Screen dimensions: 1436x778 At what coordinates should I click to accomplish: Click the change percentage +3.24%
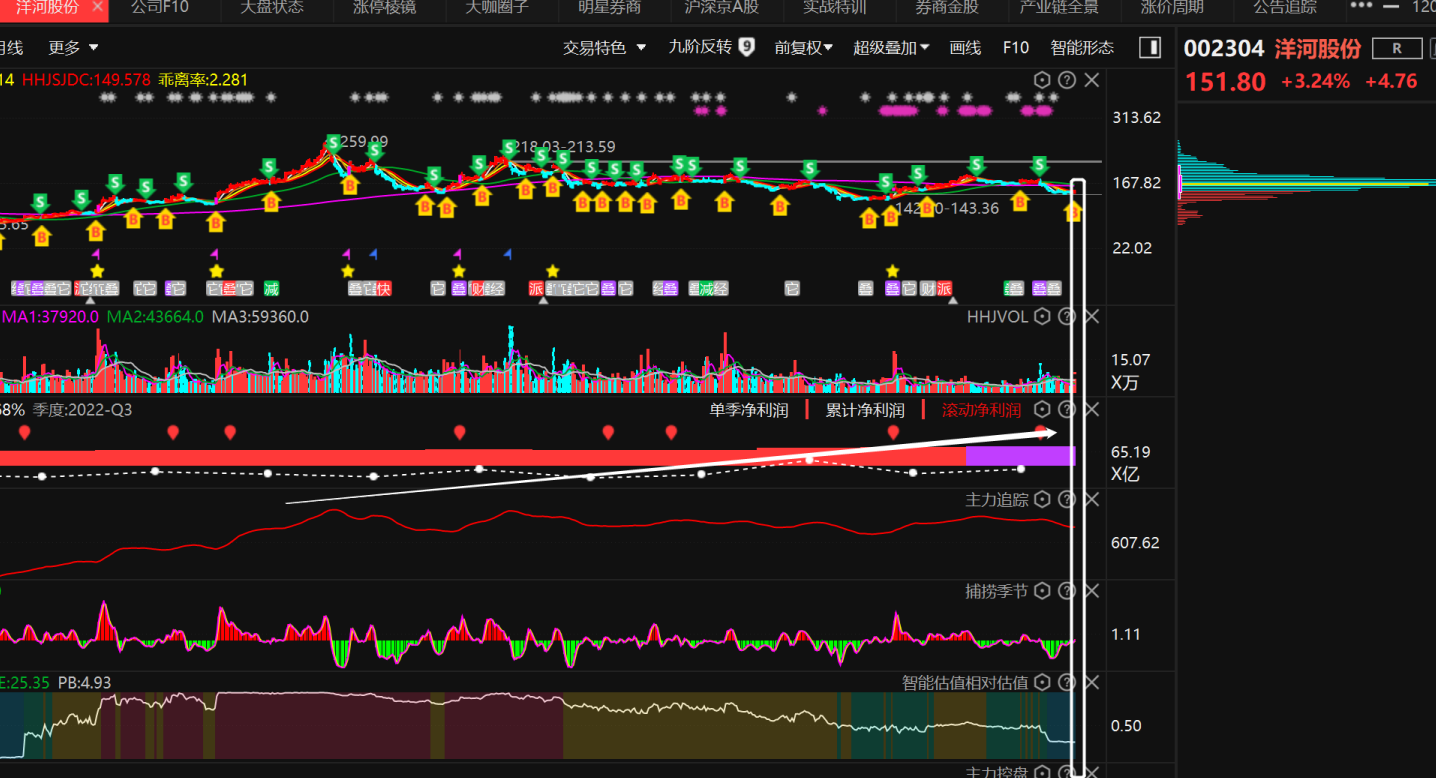coord(1315,82)
